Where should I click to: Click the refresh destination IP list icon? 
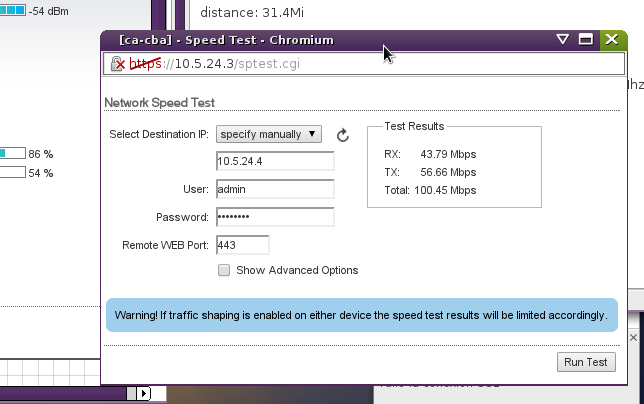click(x=342, y=135)
